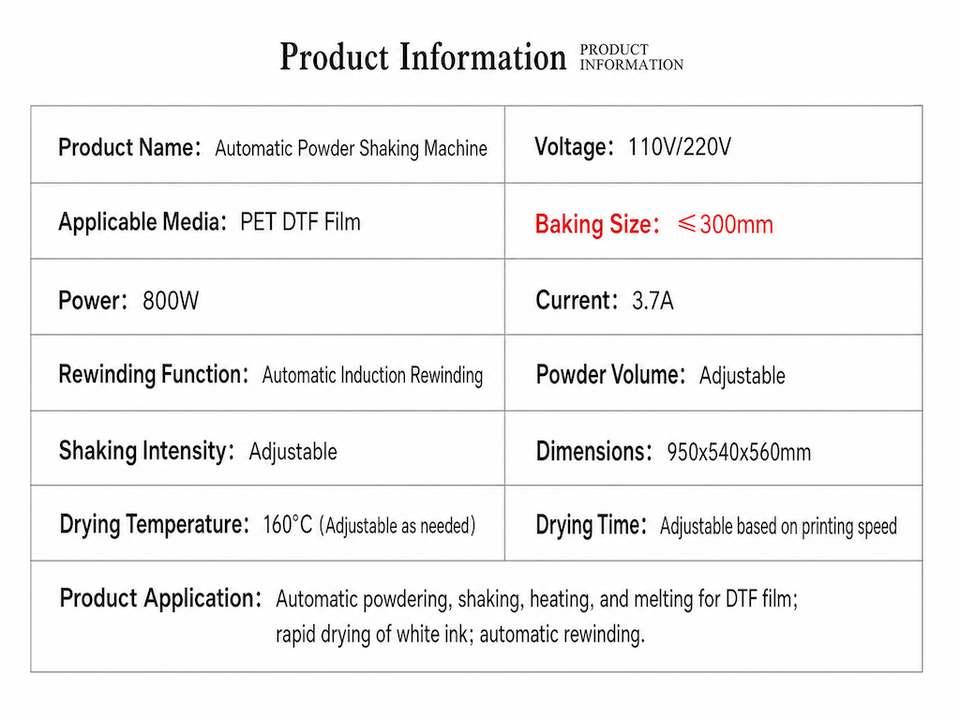This screenshot has height=720, width=960.
Task: Click the Drying Temperature label
Action: click(x=154, y=525)
